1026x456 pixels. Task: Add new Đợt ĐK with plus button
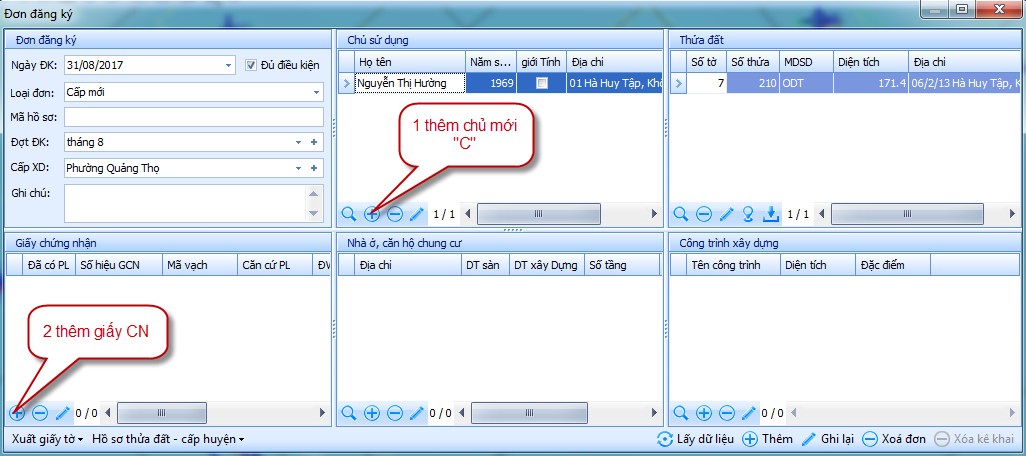[x=314, y=142]
